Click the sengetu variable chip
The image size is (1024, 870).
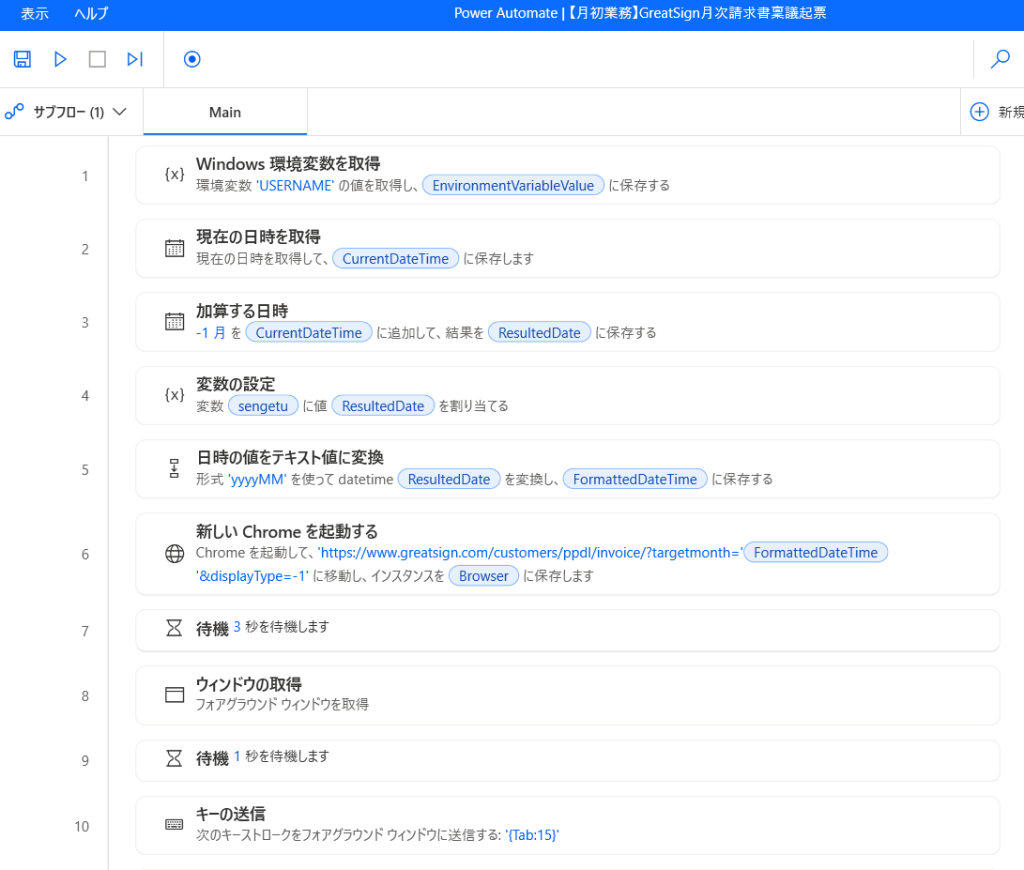click(263, 405)
